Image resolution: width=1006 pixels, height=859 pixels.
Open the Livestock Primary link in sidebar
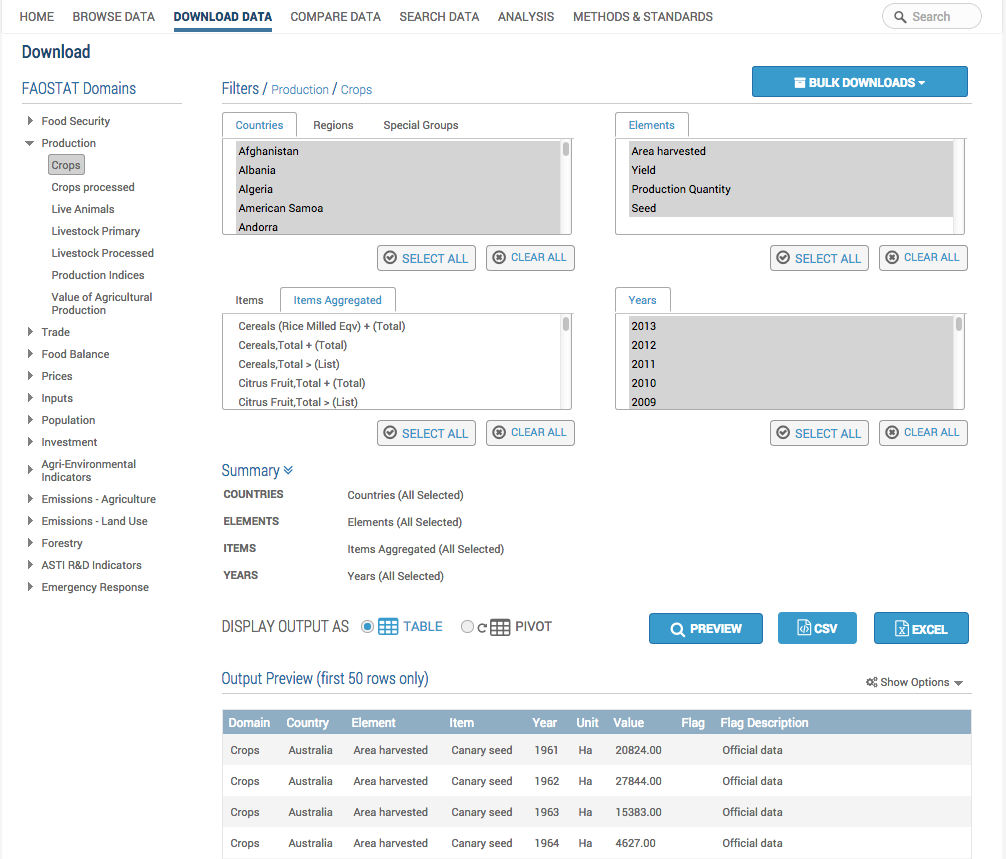pyautogui.click(x=96, y=231)
